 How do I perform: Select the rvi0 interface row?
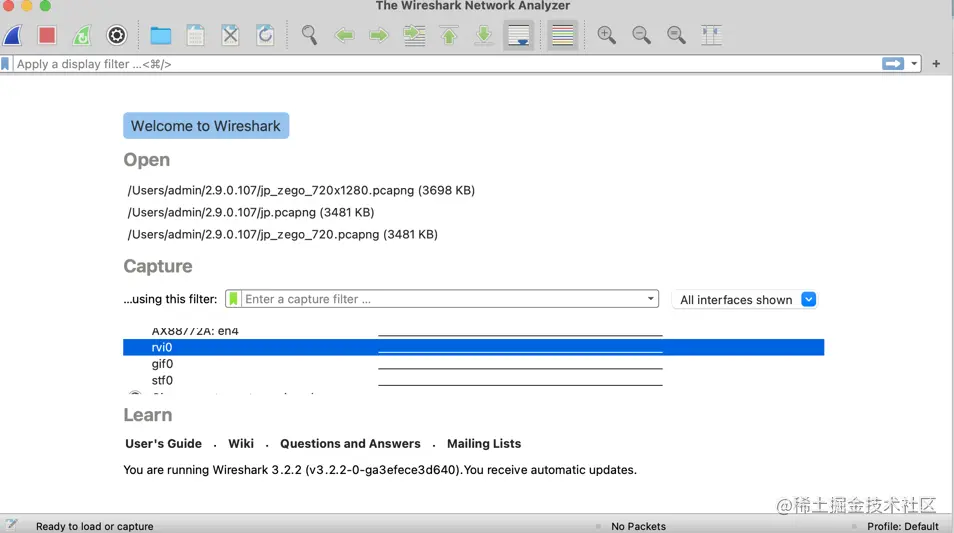473,347
